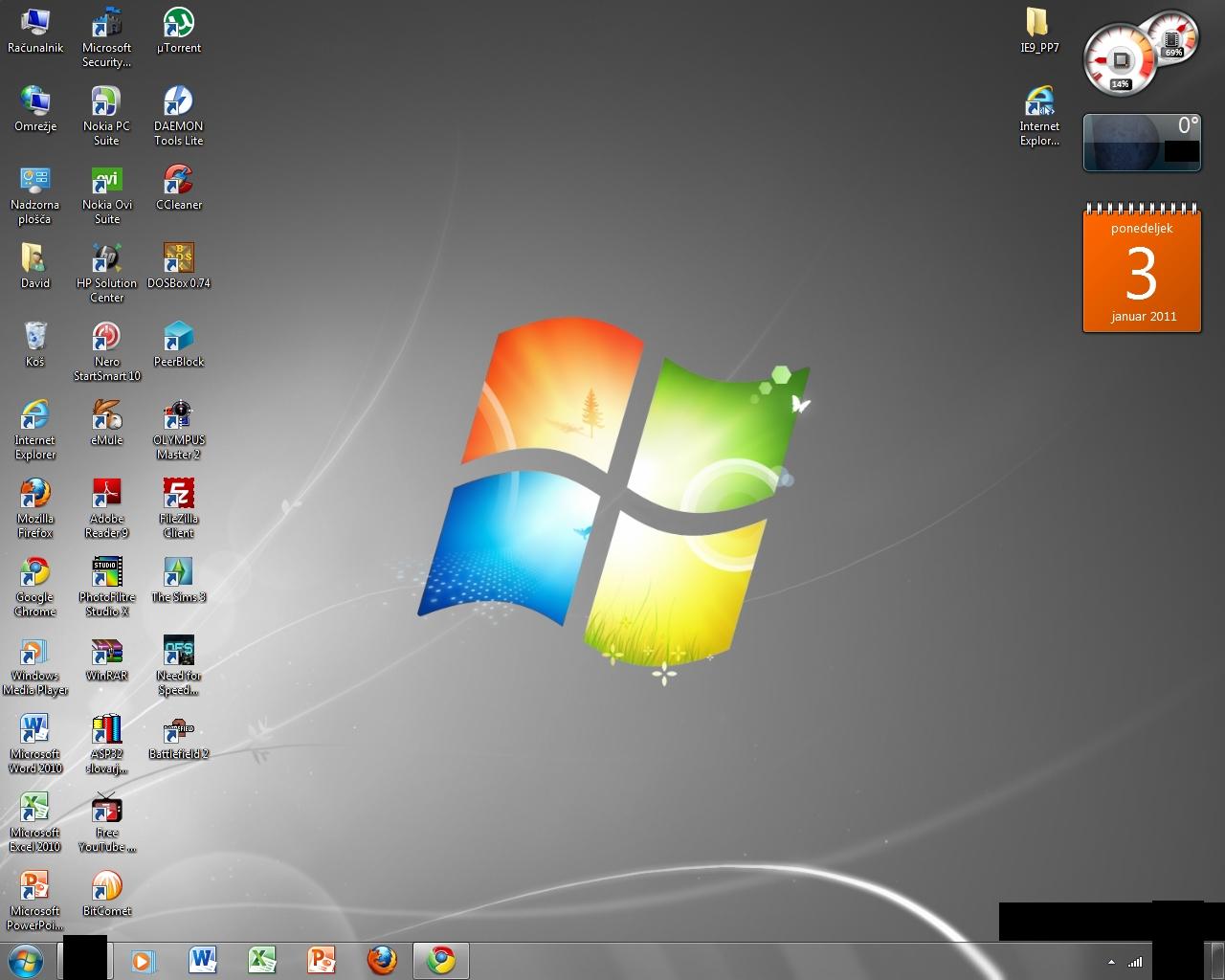Switch to Chrome on the taskbar

pyautogui.click(x=441, y=960)
